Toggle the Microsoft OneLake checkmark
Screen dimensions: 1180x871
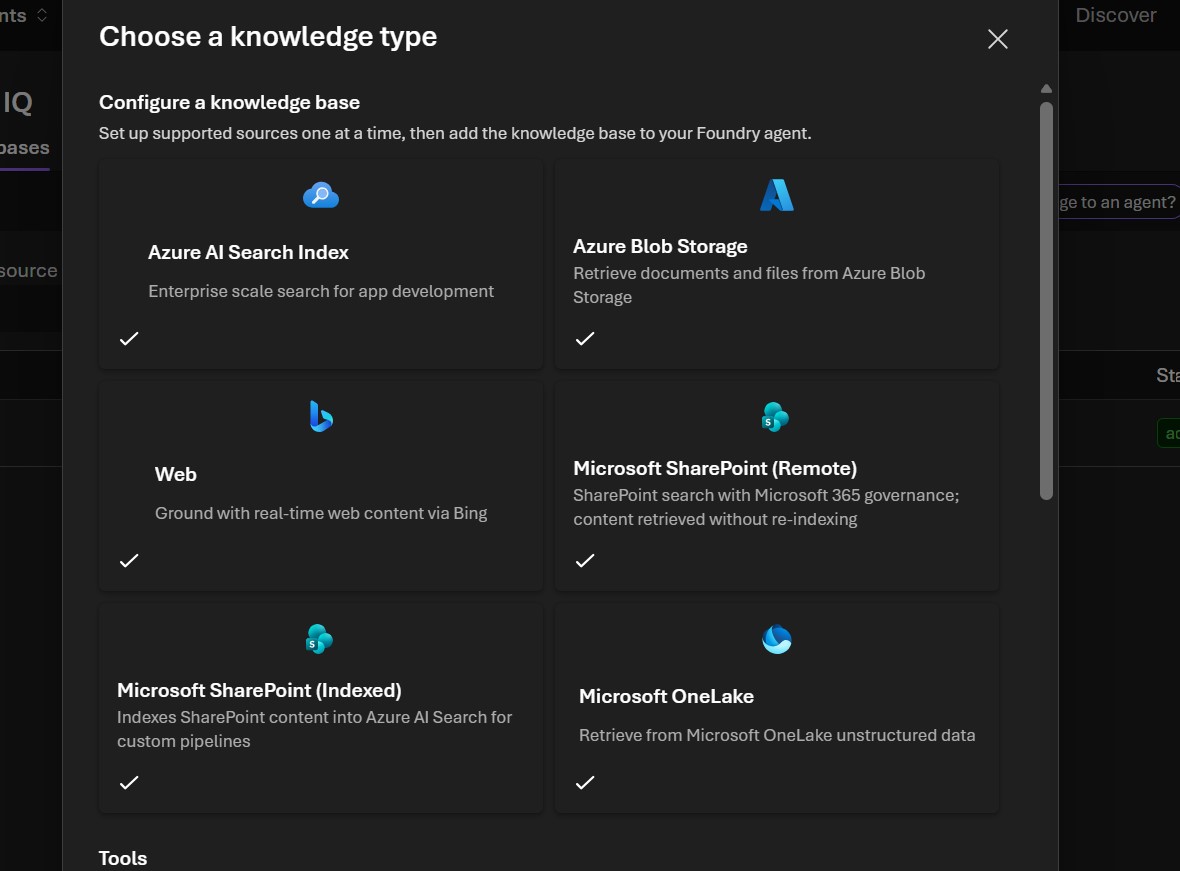coord(585,782)
